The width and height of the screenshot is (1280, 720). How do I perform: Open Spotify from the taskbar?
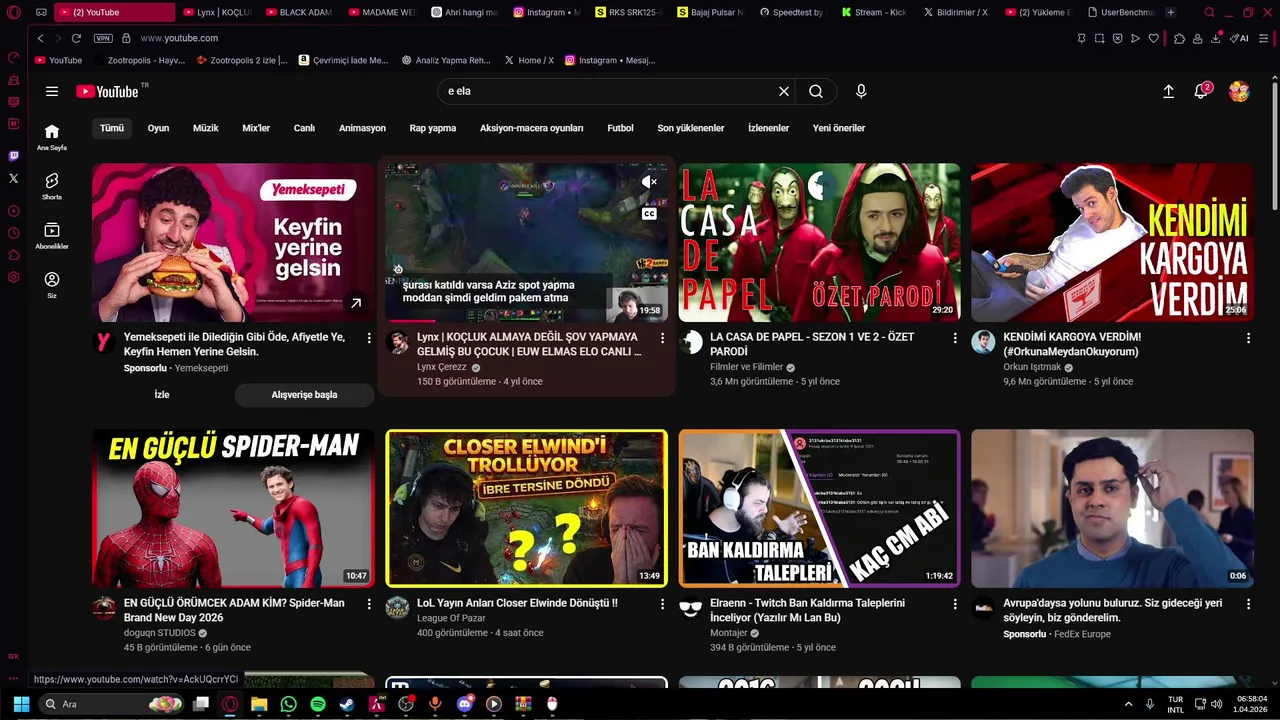318,704
